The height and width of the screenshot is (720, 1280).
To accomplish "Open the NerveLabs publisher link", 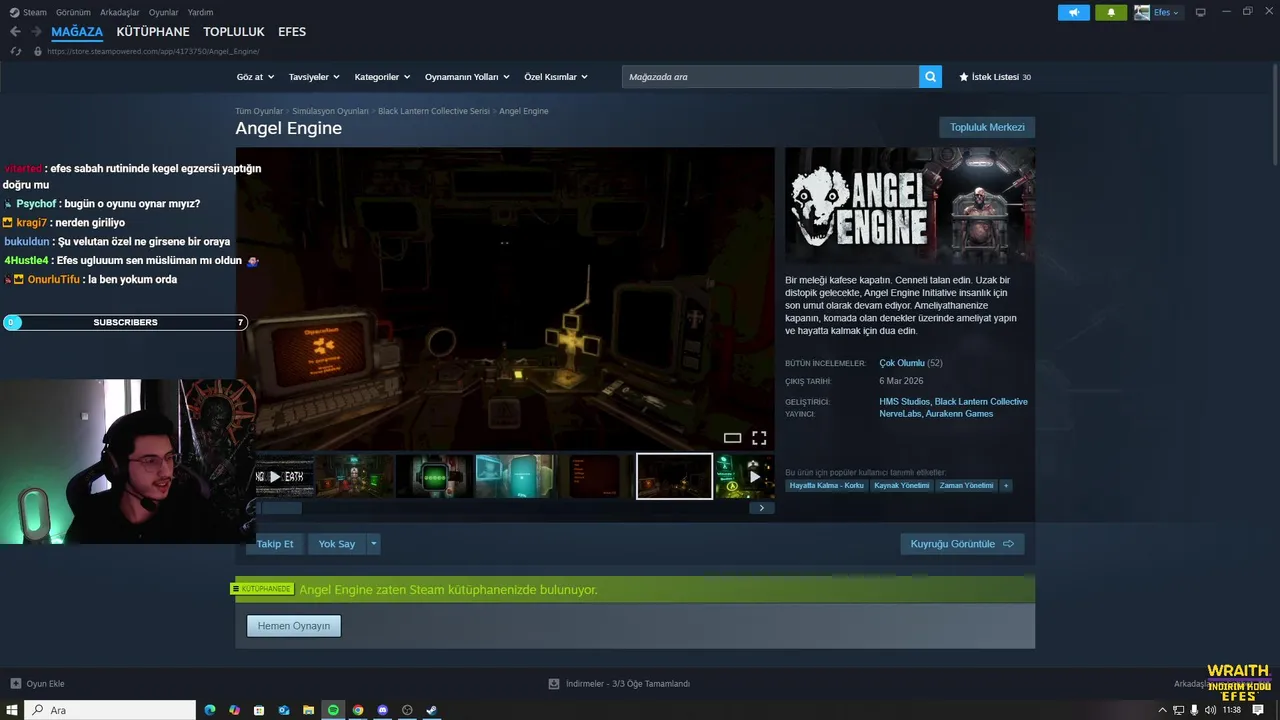I will coord(899,414).
